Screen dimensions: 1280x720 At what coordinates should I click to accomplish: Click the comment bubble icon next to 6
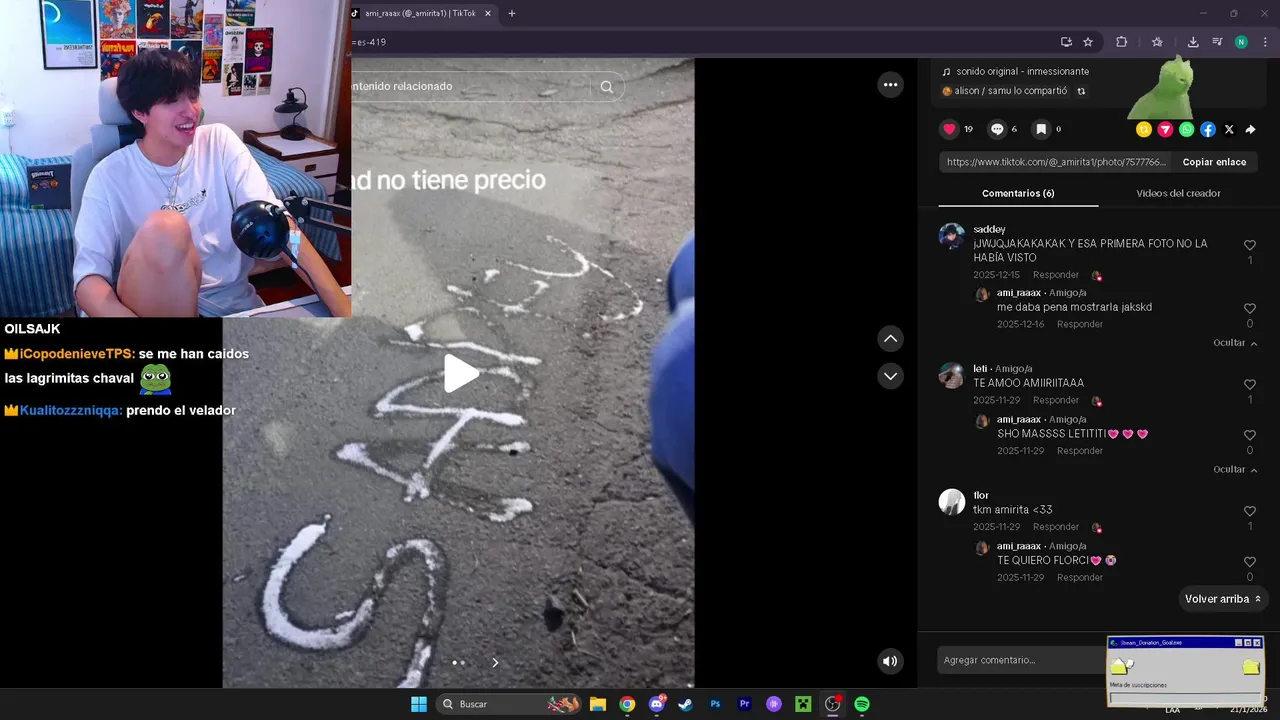point(997,129)
